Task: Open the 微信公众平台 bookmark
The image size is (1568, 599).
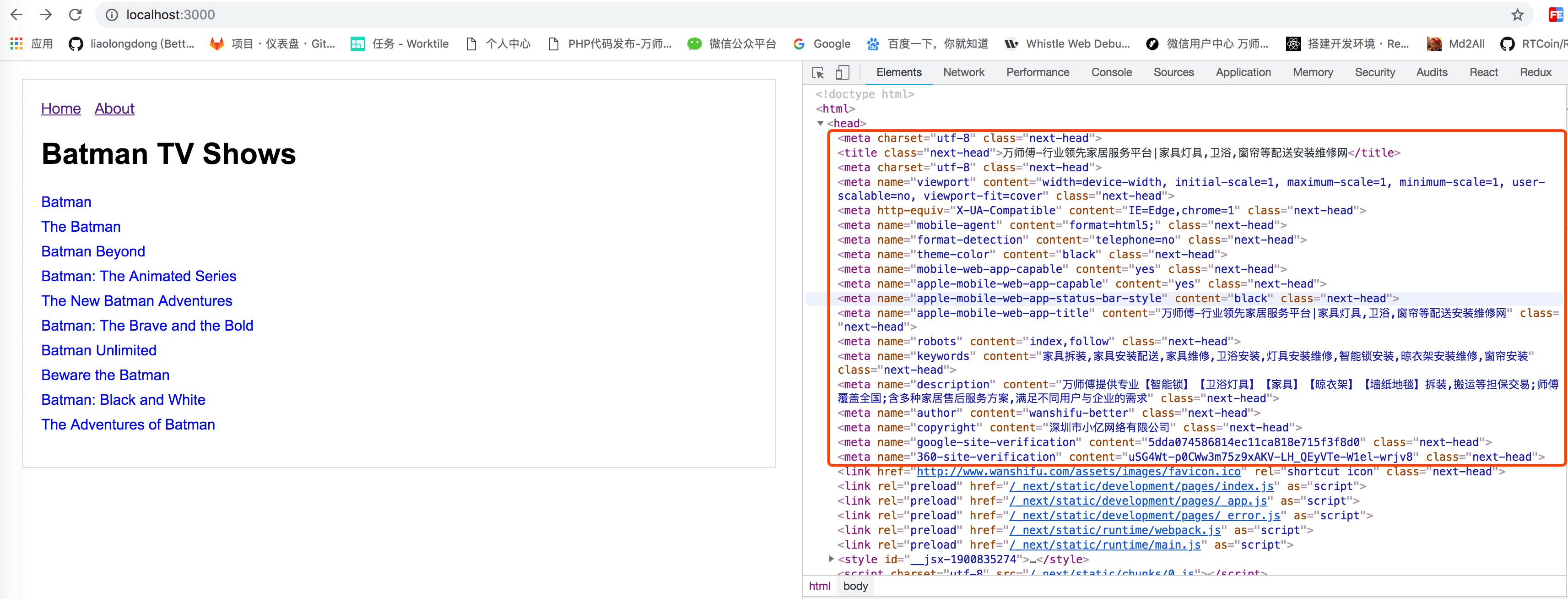Action: point(732,44)
